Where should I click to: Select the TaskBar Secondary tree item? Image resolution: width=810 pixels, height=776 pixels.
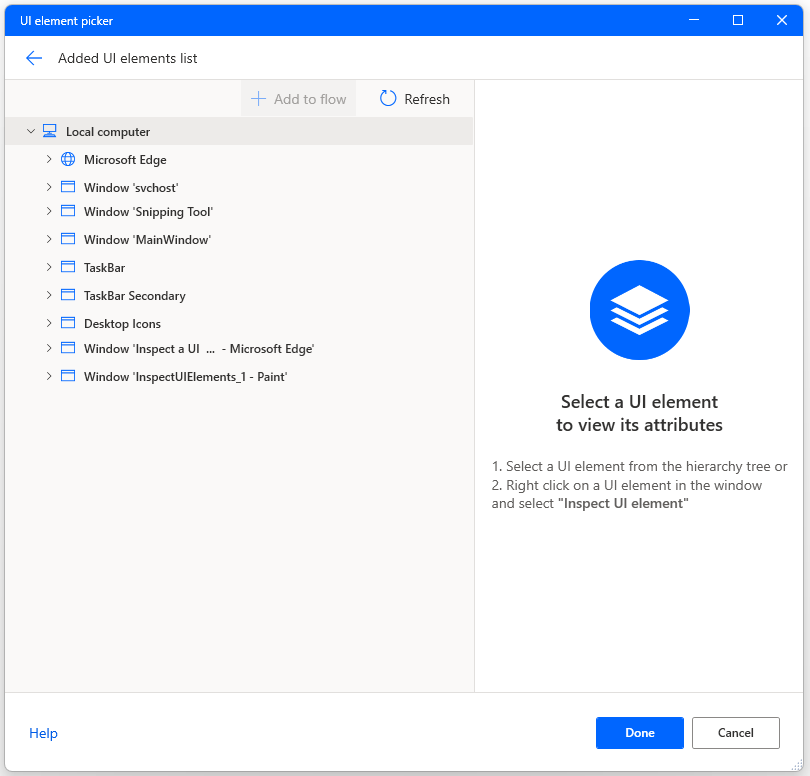(134, 296)
